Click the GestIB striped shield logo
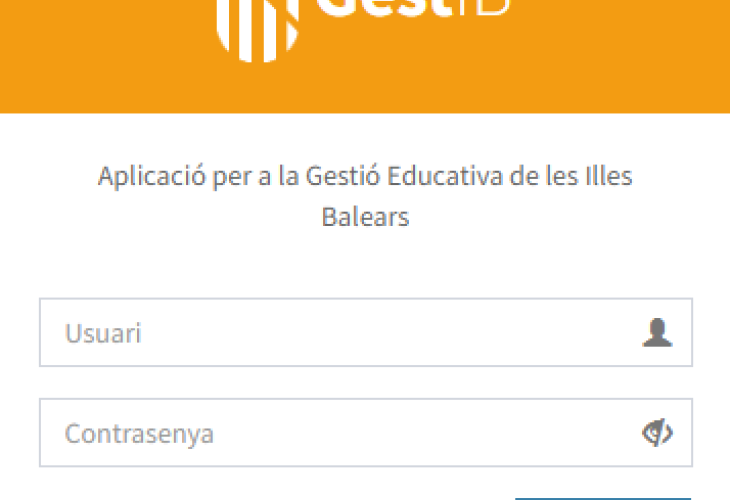The width and height of the screenshot is (730, 500). [259, 25]
